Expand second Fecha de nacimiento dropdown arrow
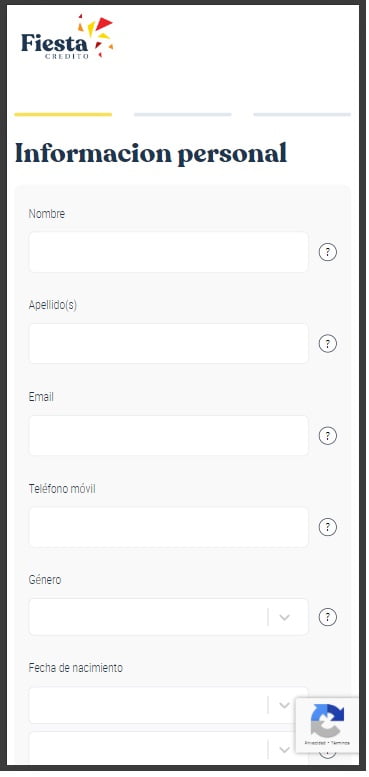Image resolution: width=369 pixels, height=777 pixels. click(284, 750)
